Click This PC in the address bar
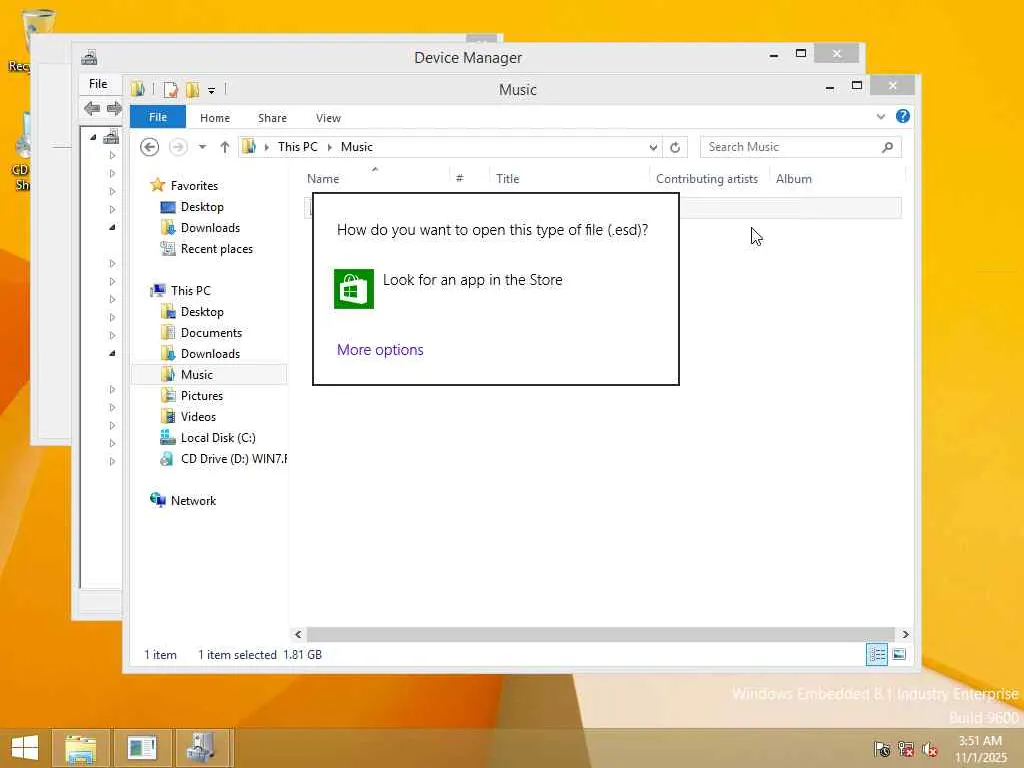Image resolution: width=1024 pixels, height=768 pixels. click(298, 147)
